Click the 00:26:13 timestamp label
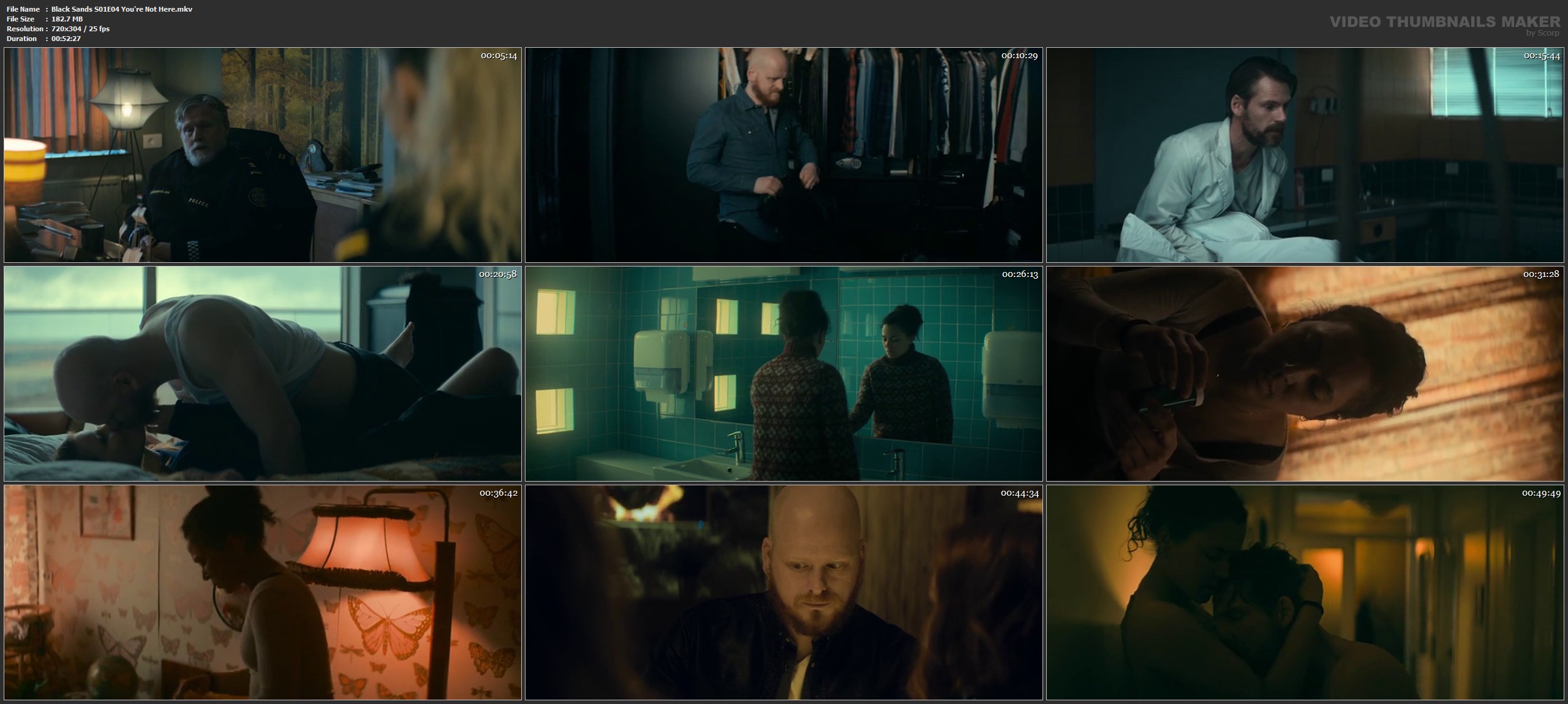Screen dimensions: 1568x704 (1020, 274)
